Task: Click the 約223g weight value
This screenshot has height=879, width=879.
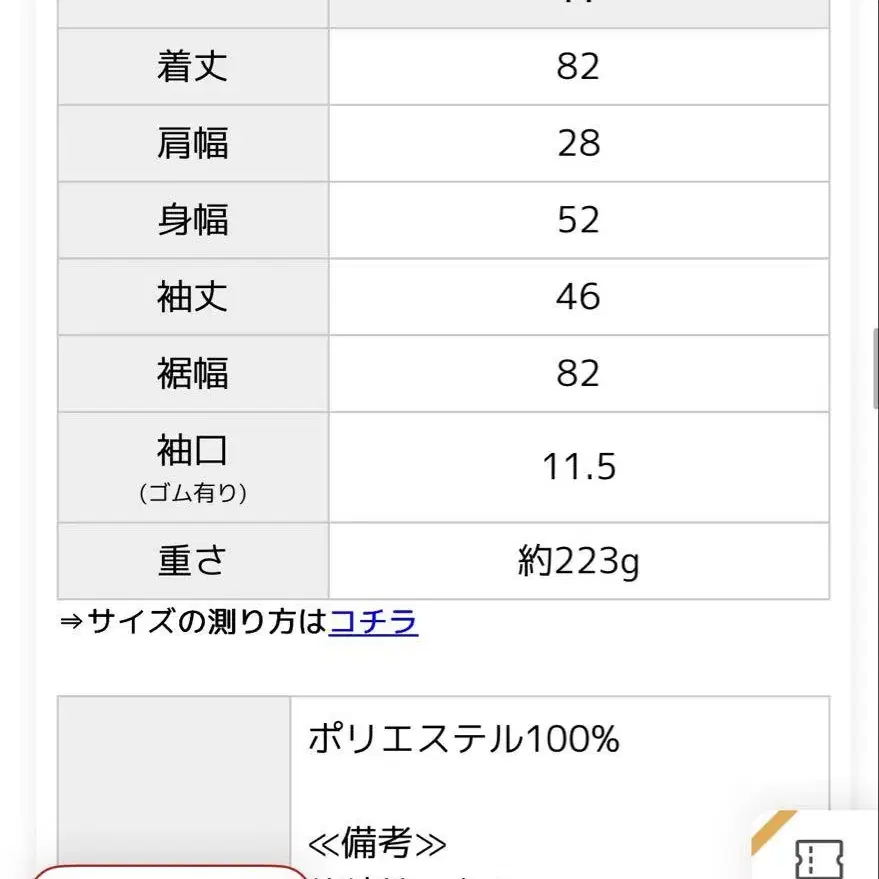Action: 578,561
